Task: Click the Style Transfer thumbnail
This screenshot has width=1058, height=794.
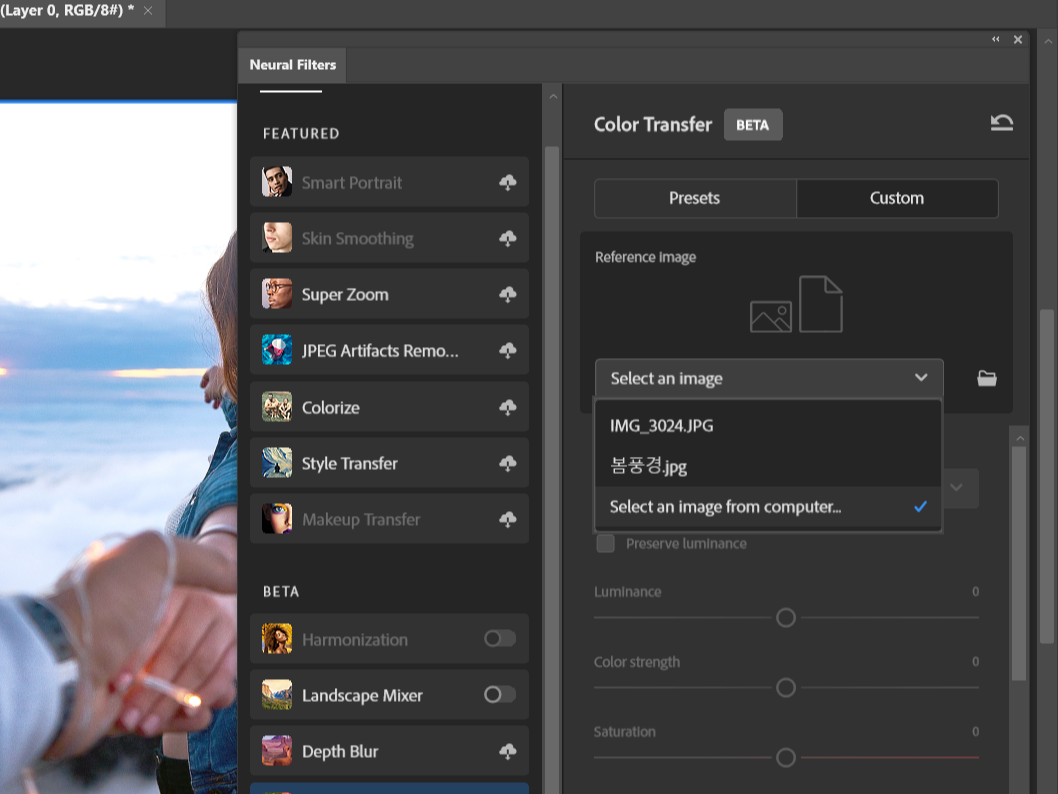Action: (x=277, y=462)
